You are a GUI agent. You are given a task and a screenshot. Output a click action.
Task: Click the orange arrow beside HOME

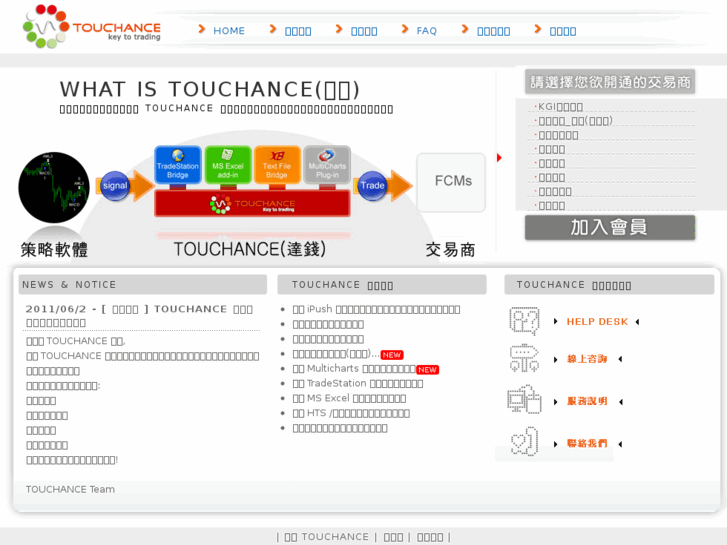point(202,29)
